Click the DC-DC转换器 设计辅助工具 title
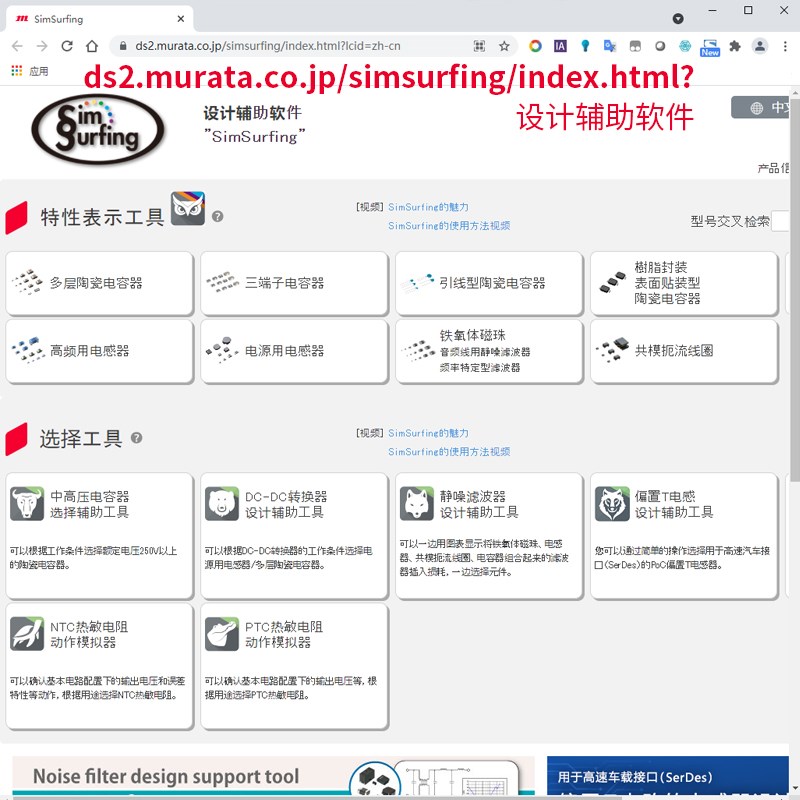 pyautogui.click(x=286, y=504)
